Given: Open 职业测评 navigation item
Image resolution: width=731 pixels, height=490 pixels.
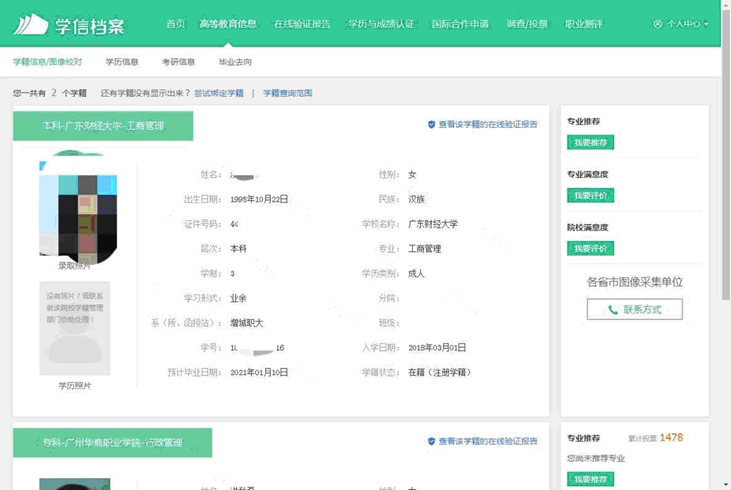Looking at the screenshot, I should point(583,23).
